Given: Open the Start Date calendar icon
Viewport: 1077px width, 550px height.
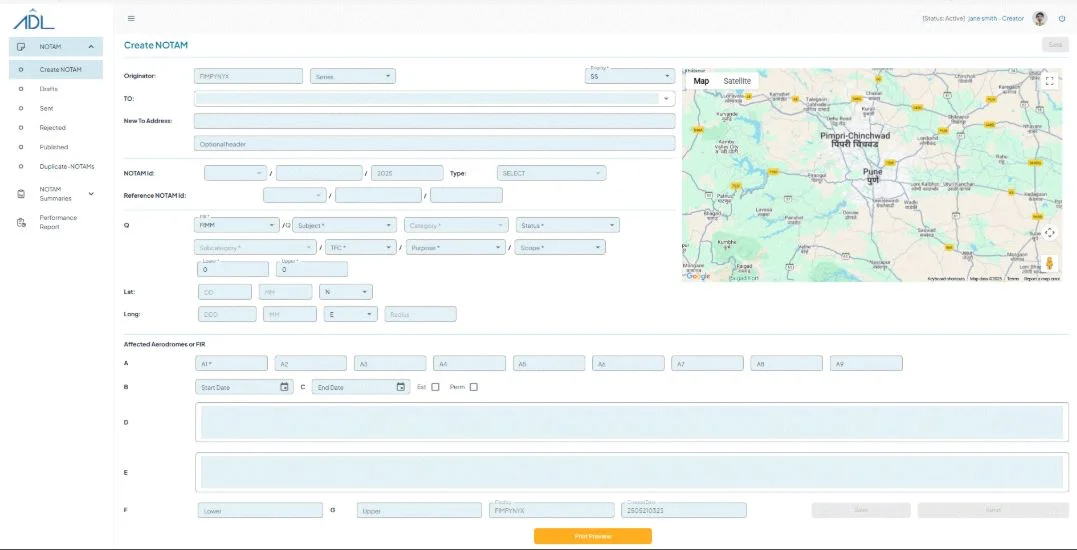Looking at the screenshot, I should click(x=284, y=387).
